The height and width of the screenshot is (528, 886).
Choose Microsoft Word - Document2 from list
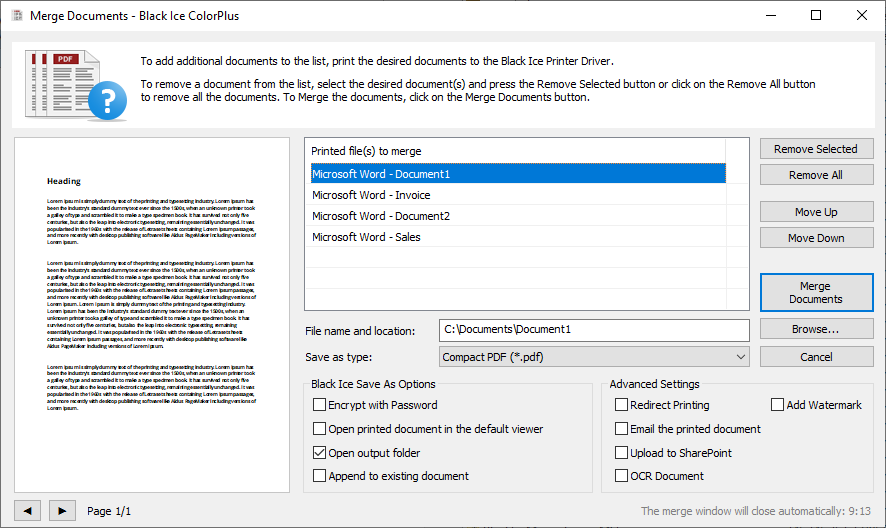click(x=381, y=216)
